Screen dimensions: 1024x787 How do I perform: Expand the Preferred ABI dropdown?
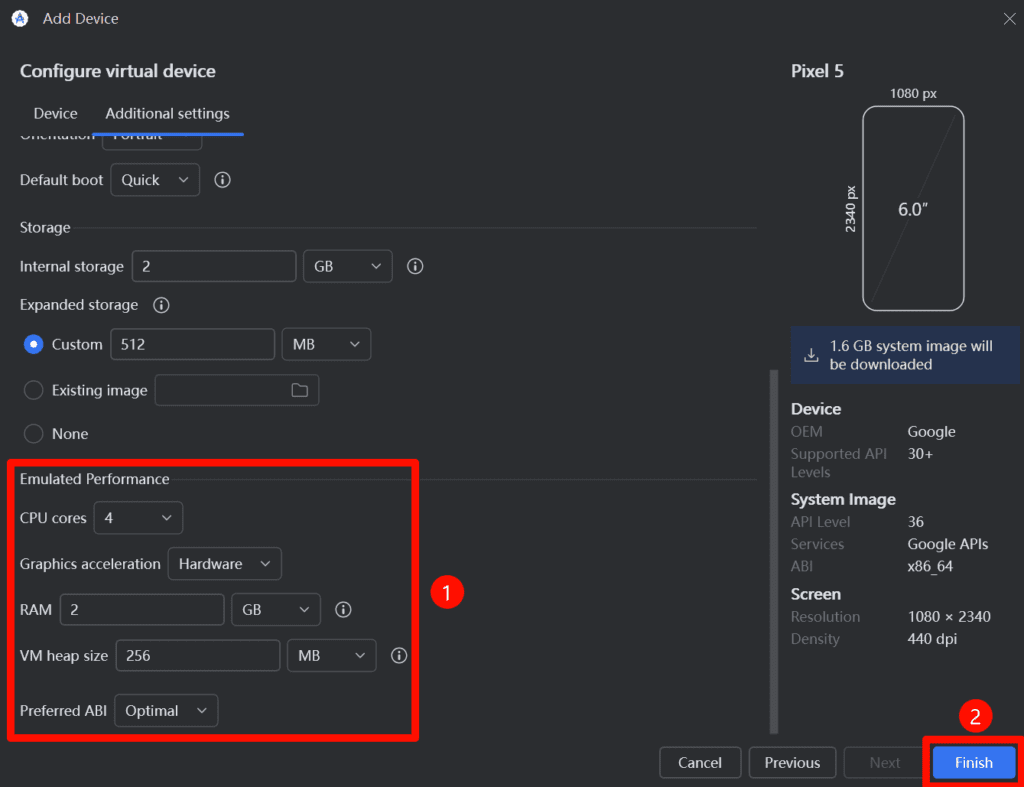coord(166,711)
